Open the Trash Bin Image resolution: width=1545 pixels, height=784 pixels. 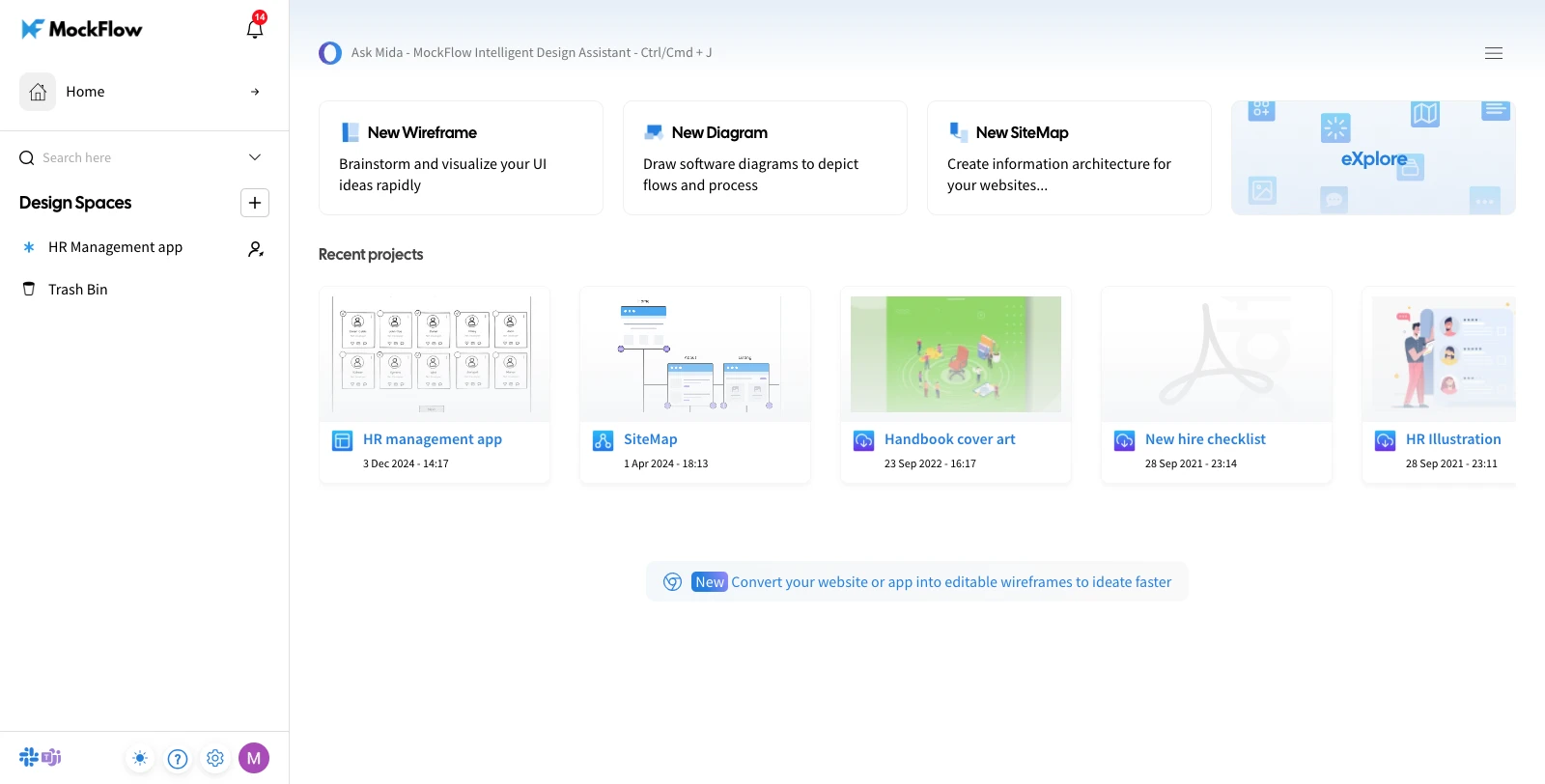[77, 290]
